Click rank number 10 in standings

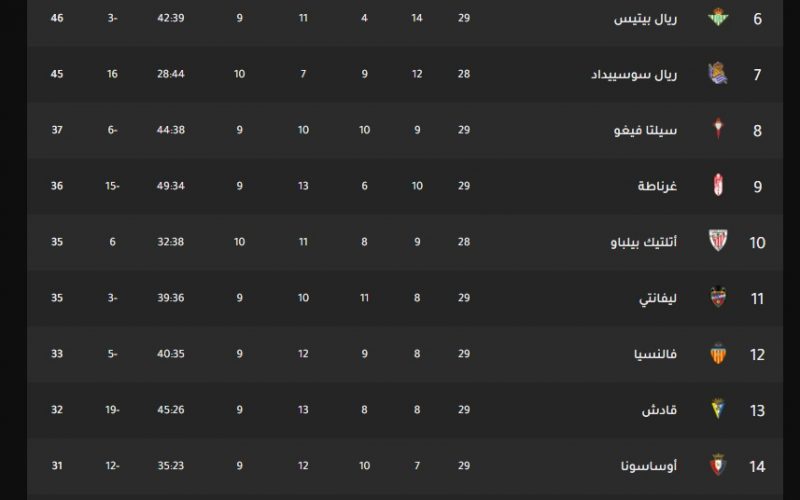757,242
